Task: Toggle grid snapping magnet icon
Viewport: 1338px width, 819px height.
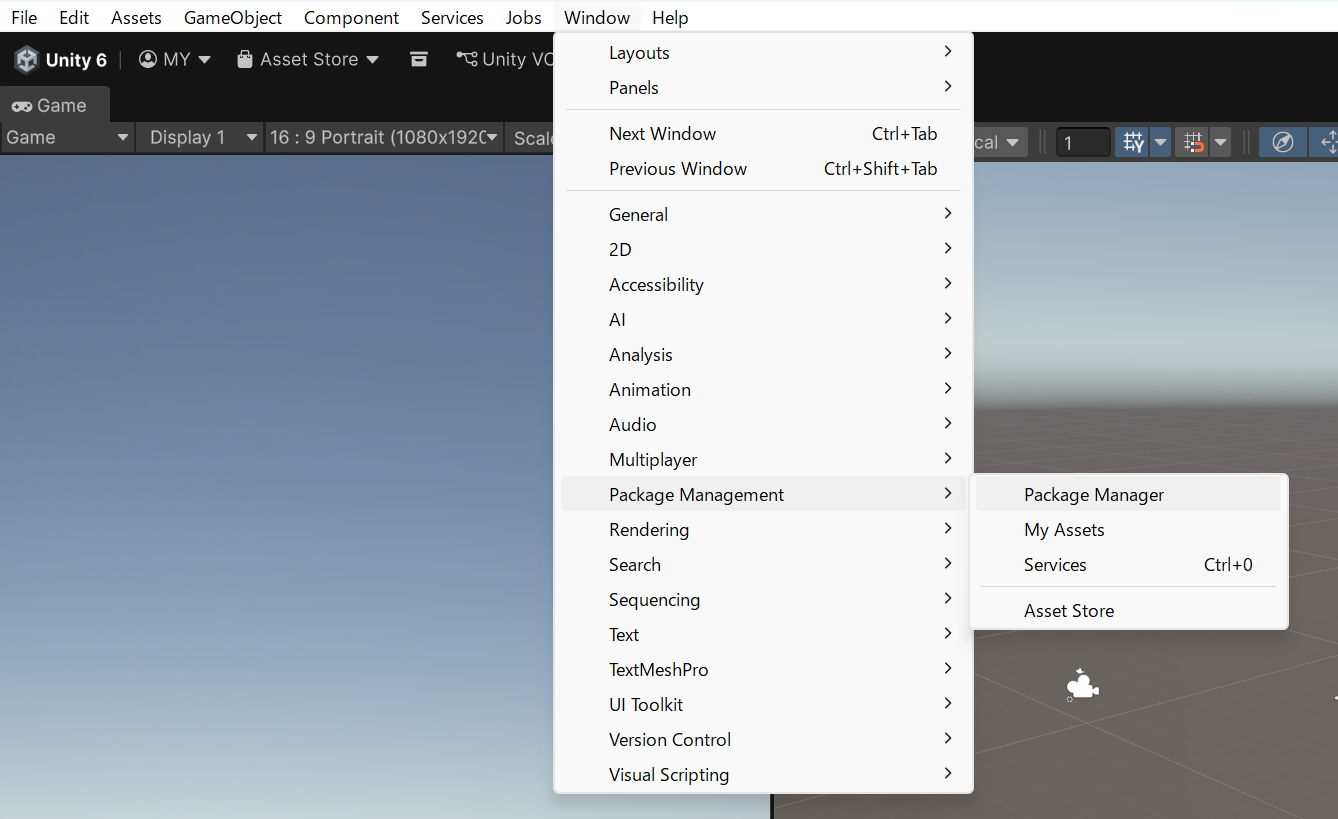Action: pyautogui.click(x=1193, y=142)
